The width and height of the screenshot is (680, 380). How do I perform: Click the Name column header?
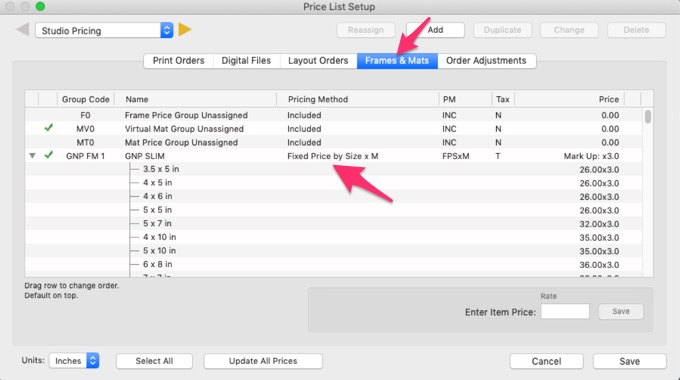[195, 99]
